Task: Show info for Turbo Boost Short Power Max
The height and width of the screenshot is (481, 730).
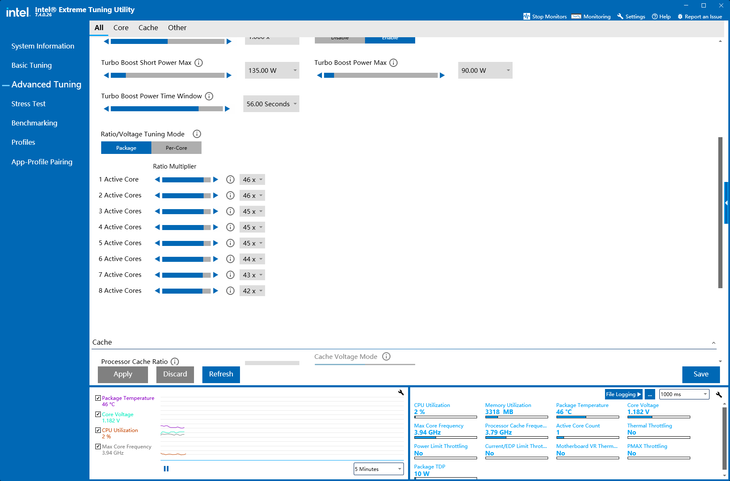Action: click(199, 62)
